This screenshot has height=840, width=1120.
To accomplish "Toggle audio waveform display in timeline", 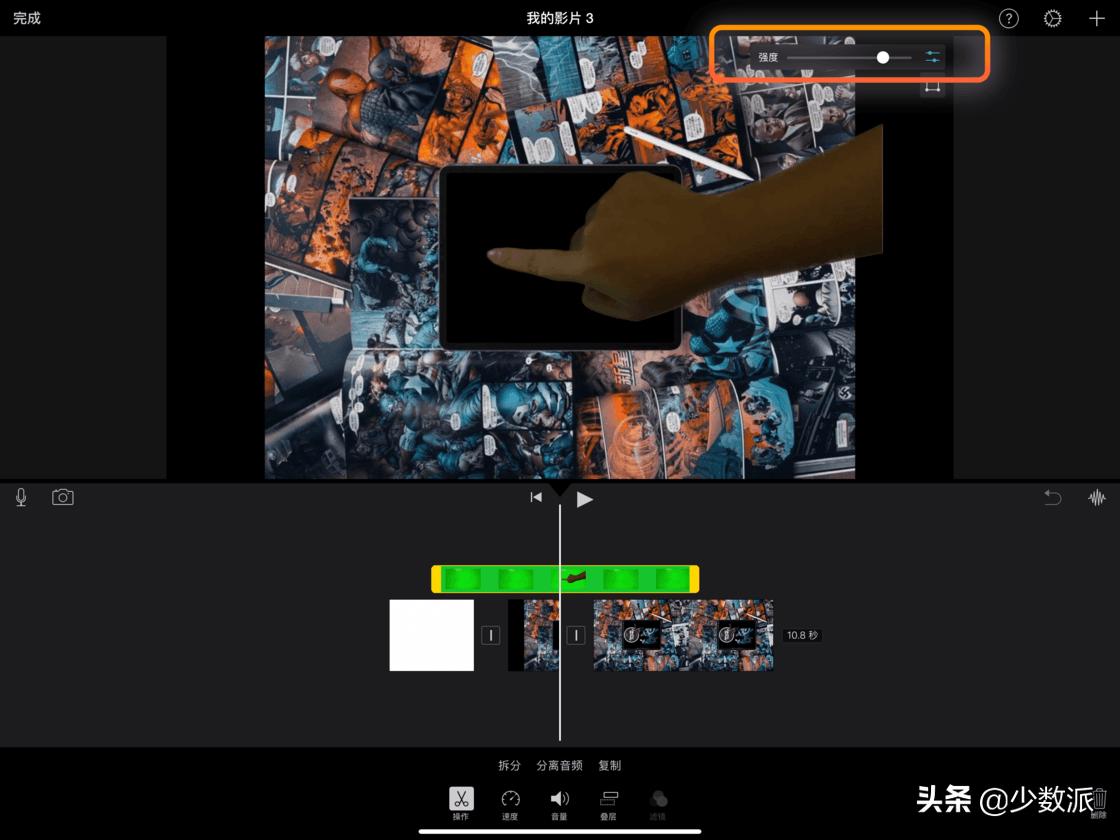I will click(x=1097, y=497).
